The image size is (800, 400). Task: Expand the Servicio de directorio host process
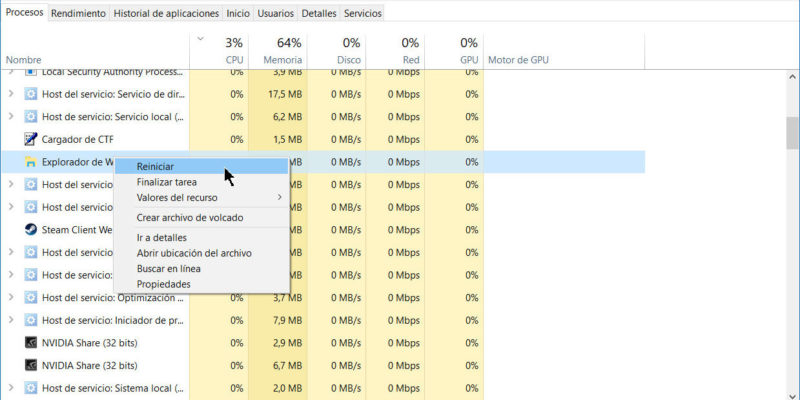coord(11,94)
